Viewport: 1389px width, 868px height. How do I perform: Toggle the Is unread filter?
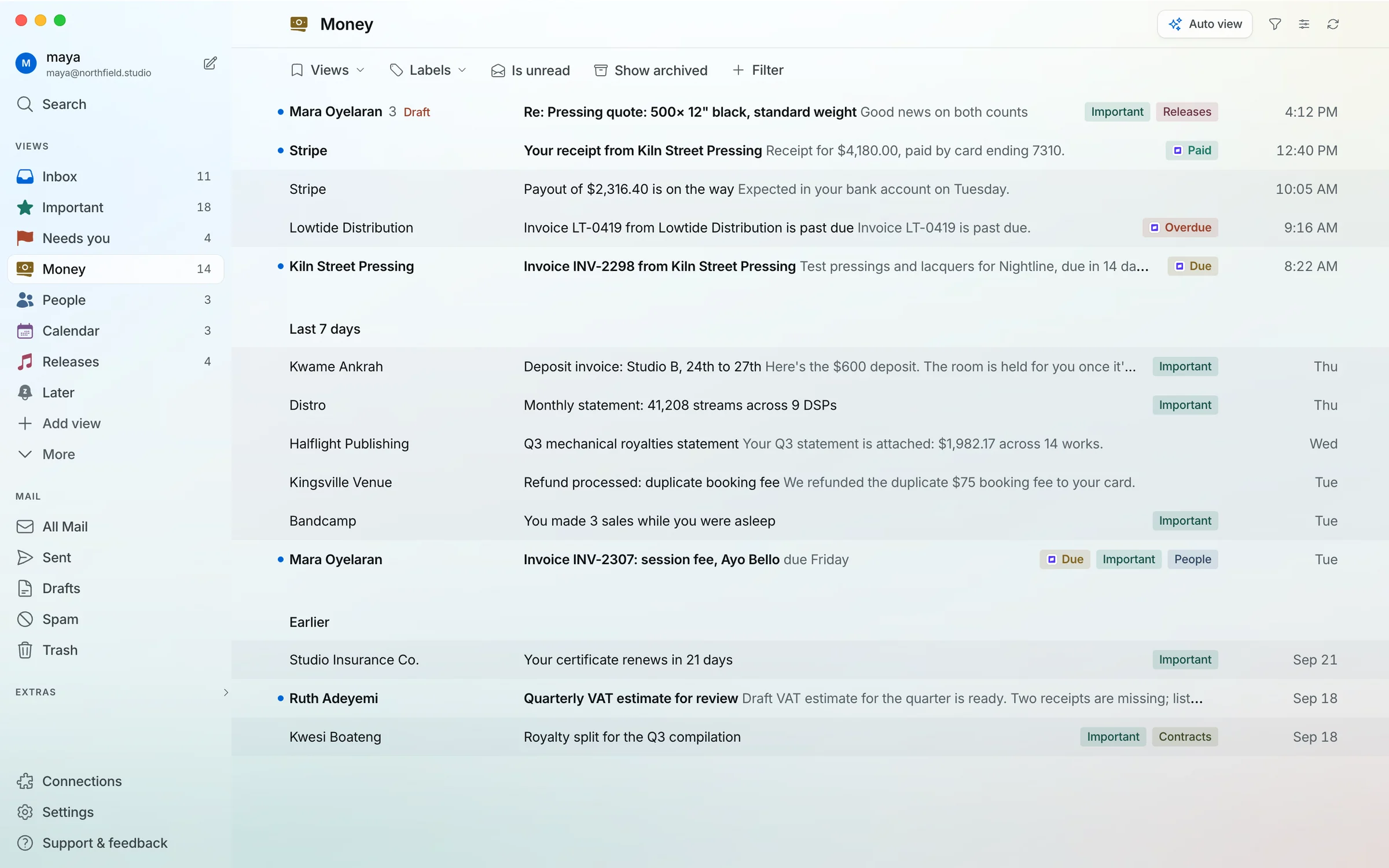click(530, 70)
